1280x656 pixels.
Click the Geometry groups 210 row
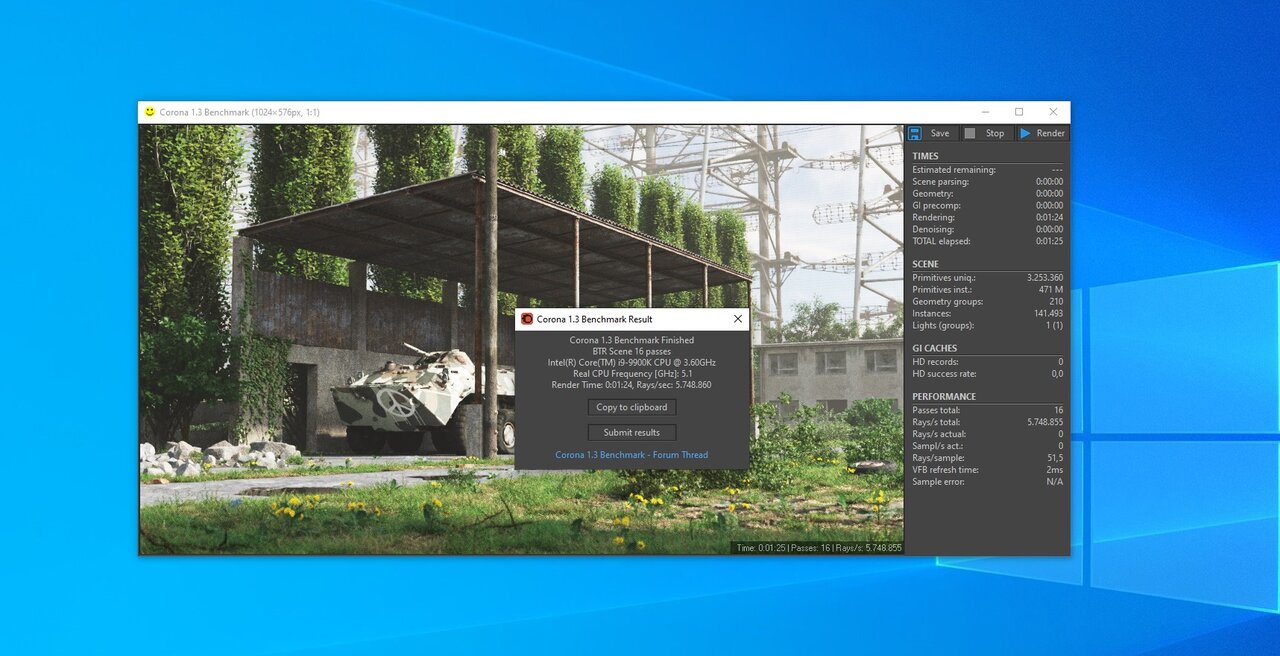click(x=987, y=302)
